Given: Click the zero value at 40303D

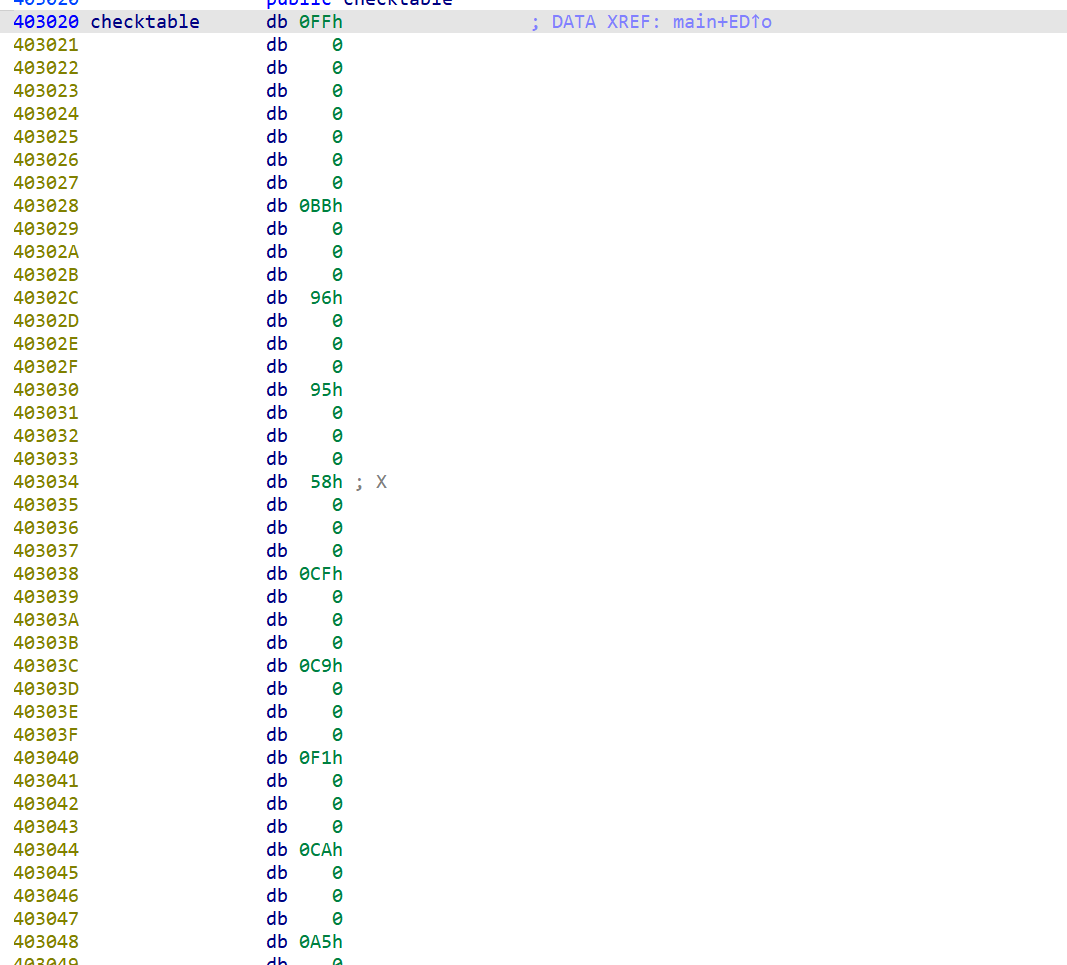Looking at the screenshot, I should [337, 689].
